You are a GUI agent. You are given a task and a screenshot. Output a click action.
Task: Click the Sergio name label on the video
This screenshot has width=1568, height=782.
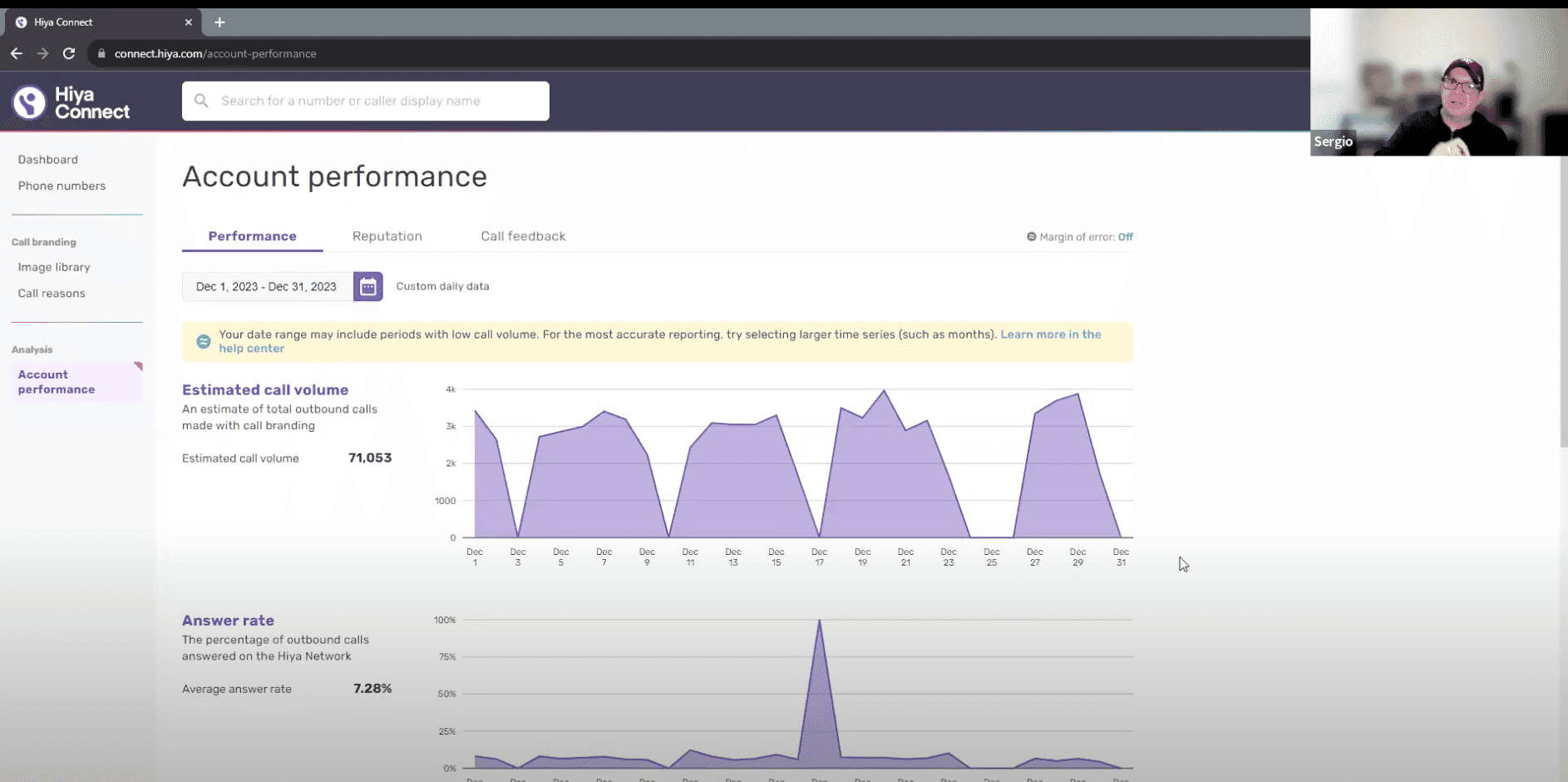(1334, 141)
